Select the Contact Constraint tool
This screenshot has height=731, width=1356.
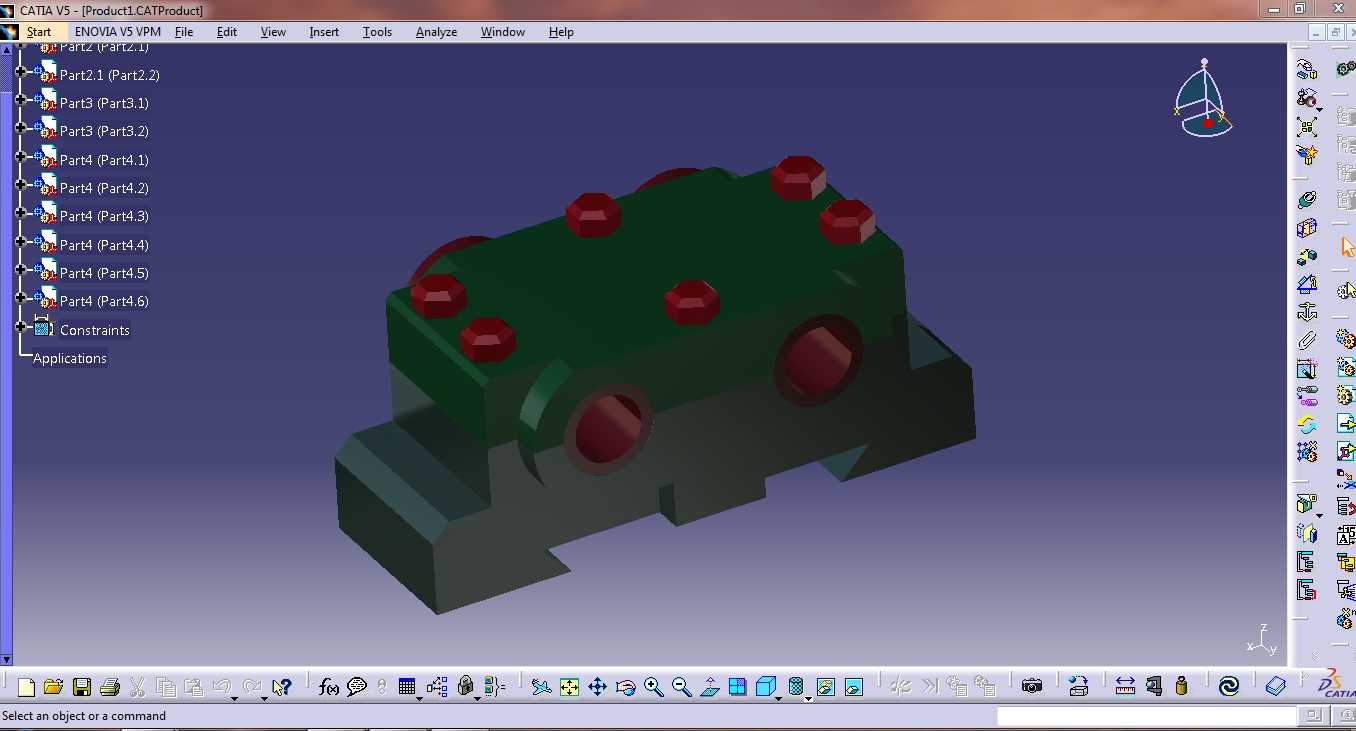point(1306,228)
